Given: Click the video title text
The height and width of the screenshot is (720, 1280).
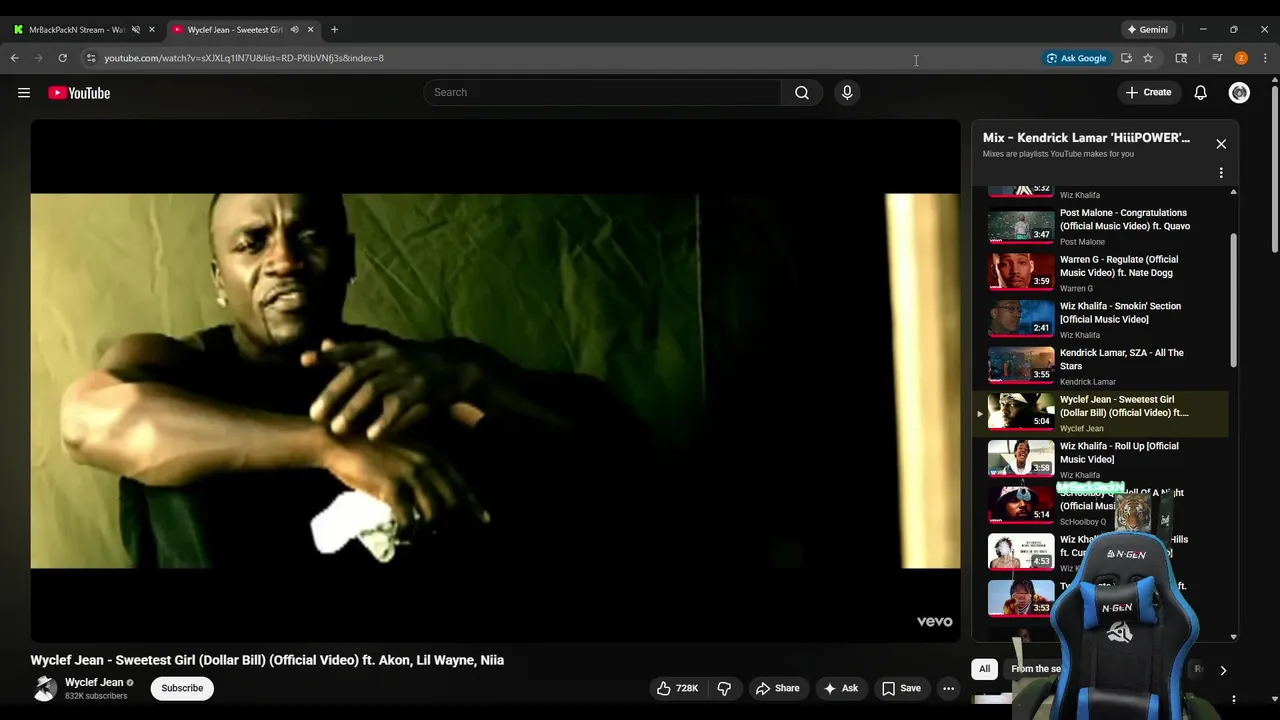Looking at the screenshot, I should (x=267, y=660).
